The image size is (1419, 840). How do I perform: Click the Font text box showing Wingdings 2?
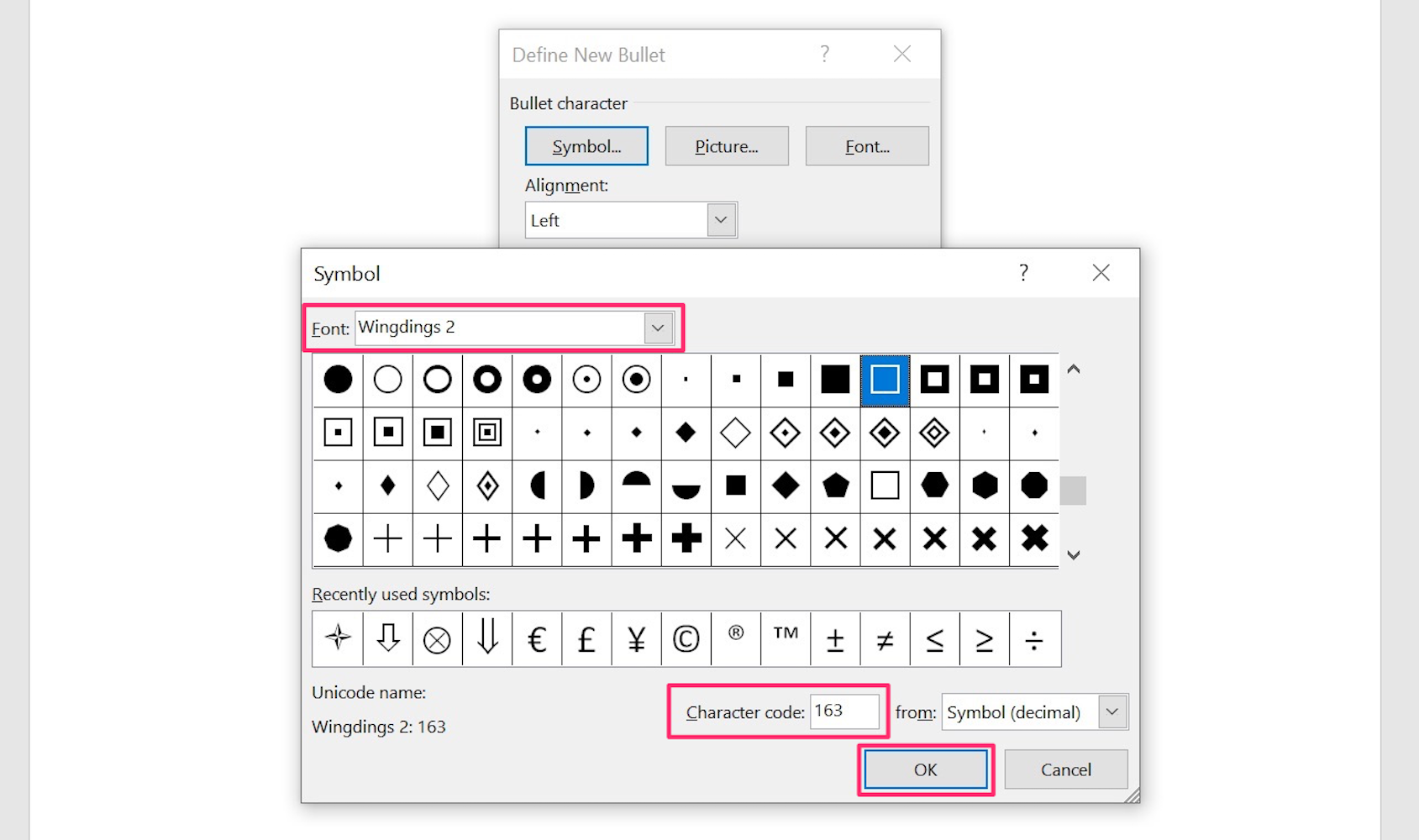500,328
